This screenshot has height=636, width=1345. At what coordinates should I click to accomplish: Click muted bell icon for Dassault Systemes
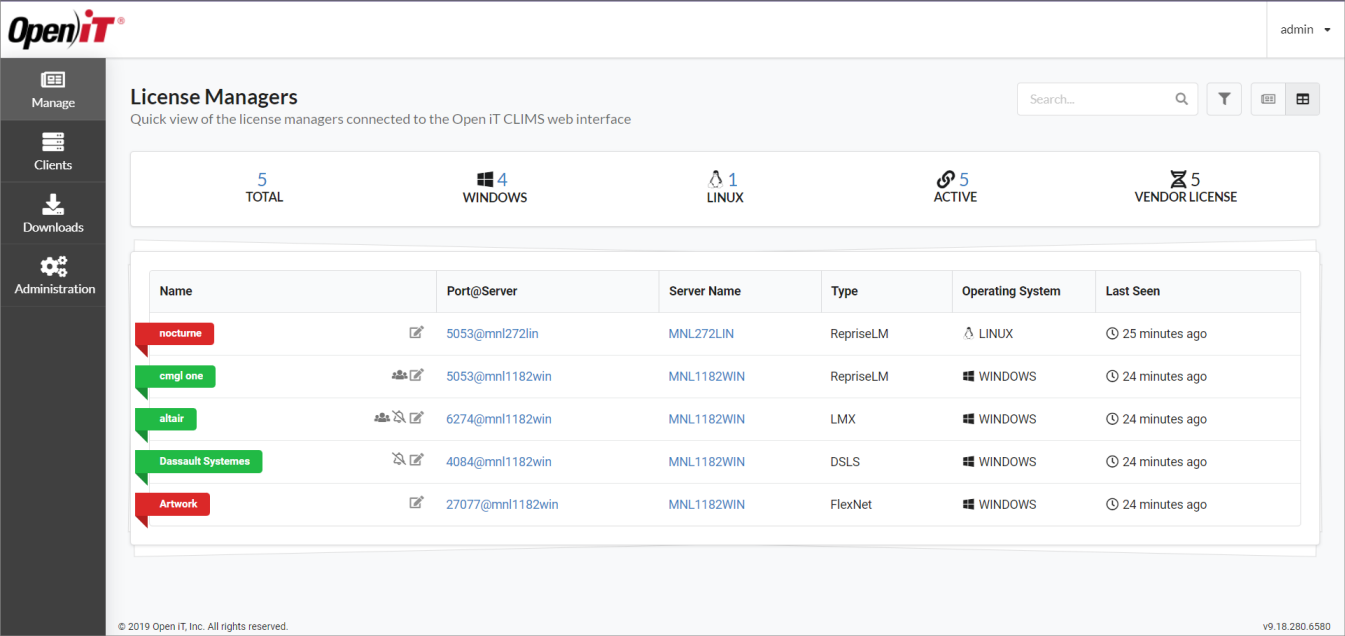(399, 460)
